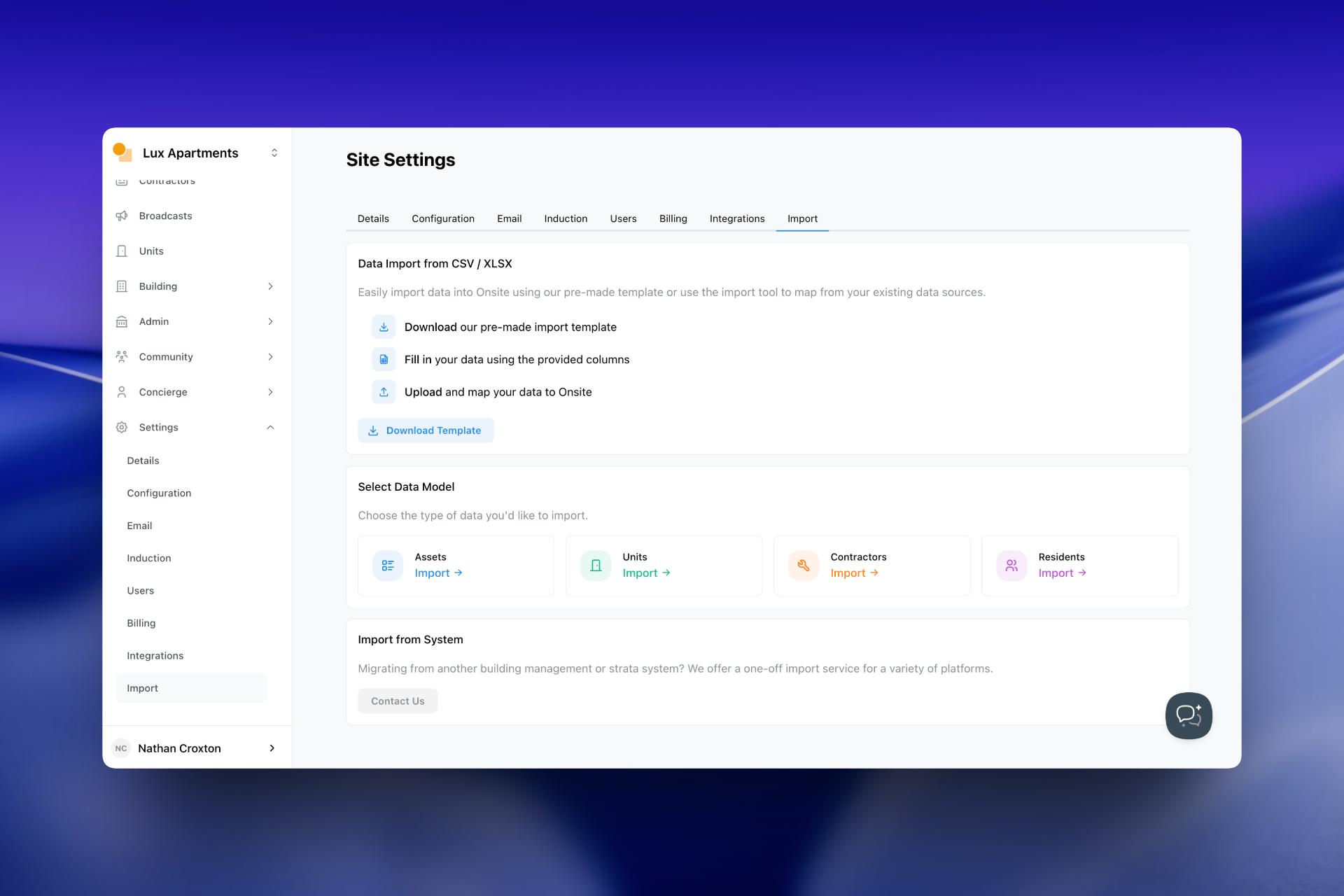Click the Contact Us button
The image size is (1344, 896).
[x=398, y=701]
